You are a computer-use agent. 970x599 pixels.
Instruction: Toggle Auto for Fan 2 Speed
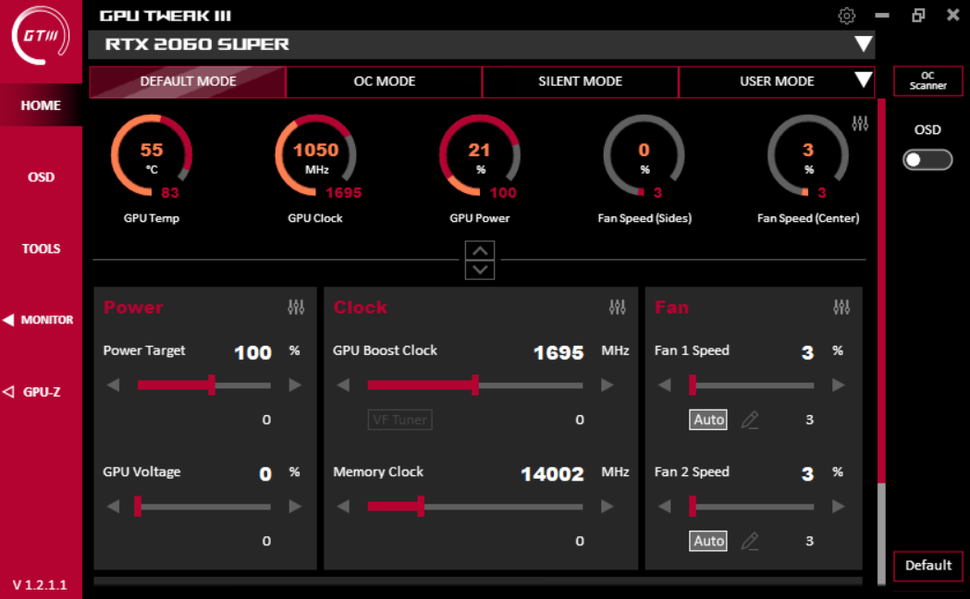coord(708,541)
